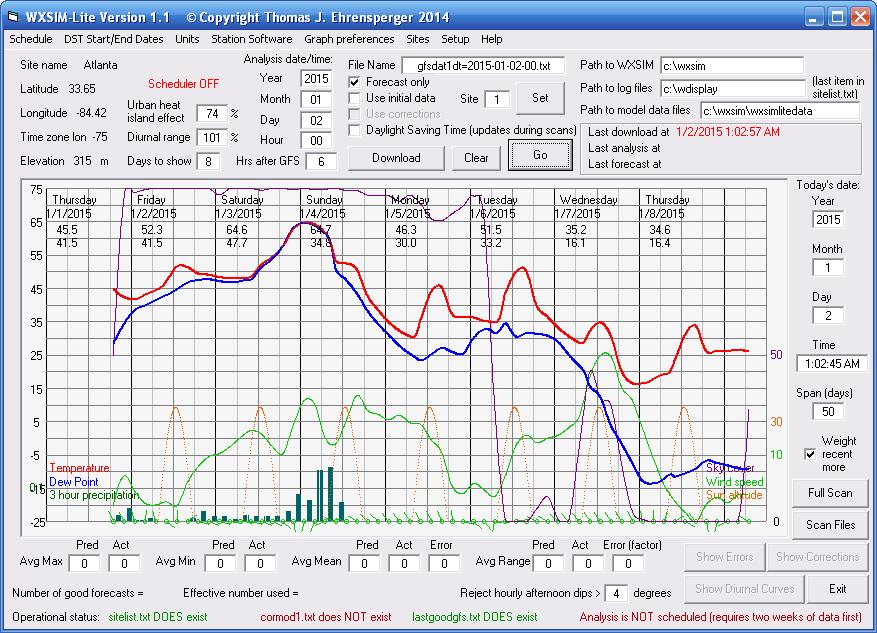Uncheck Weight recent more checkbox
The width and height of the screenshot is (877, 633).
coord(810,454)
